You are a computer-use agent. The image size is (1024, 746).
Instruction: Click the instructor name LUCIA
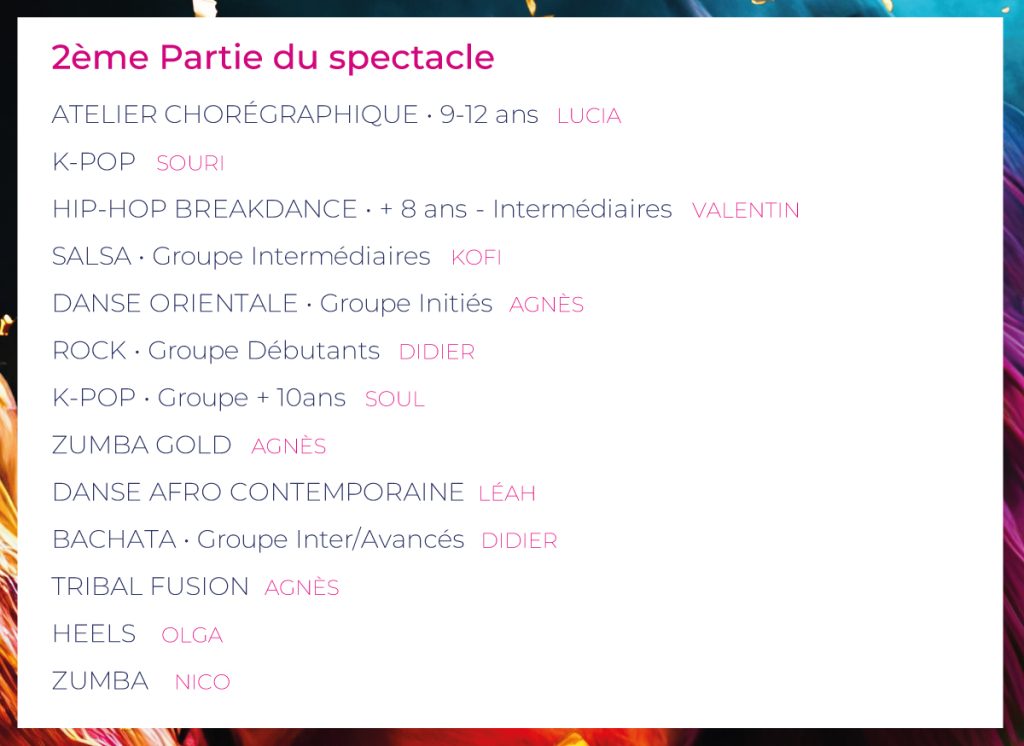(589, 116)
